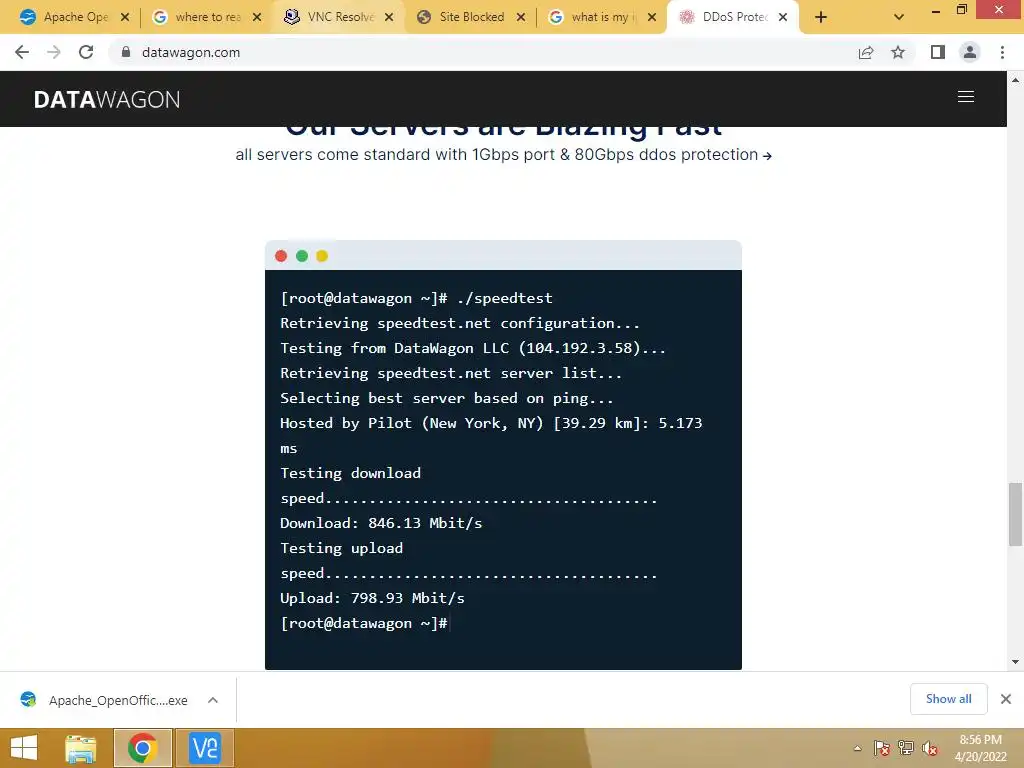This screenshot has width=1024, height=768.
Task: Close the Apache OpenOffice tab
Action: [125, 17]
